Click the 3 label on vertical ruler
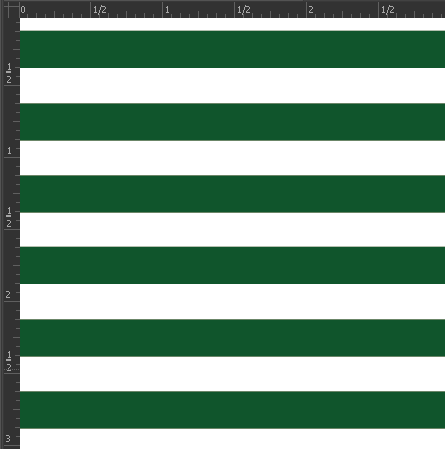The height and width of the screenshot is (449, 445). (8, 438)
